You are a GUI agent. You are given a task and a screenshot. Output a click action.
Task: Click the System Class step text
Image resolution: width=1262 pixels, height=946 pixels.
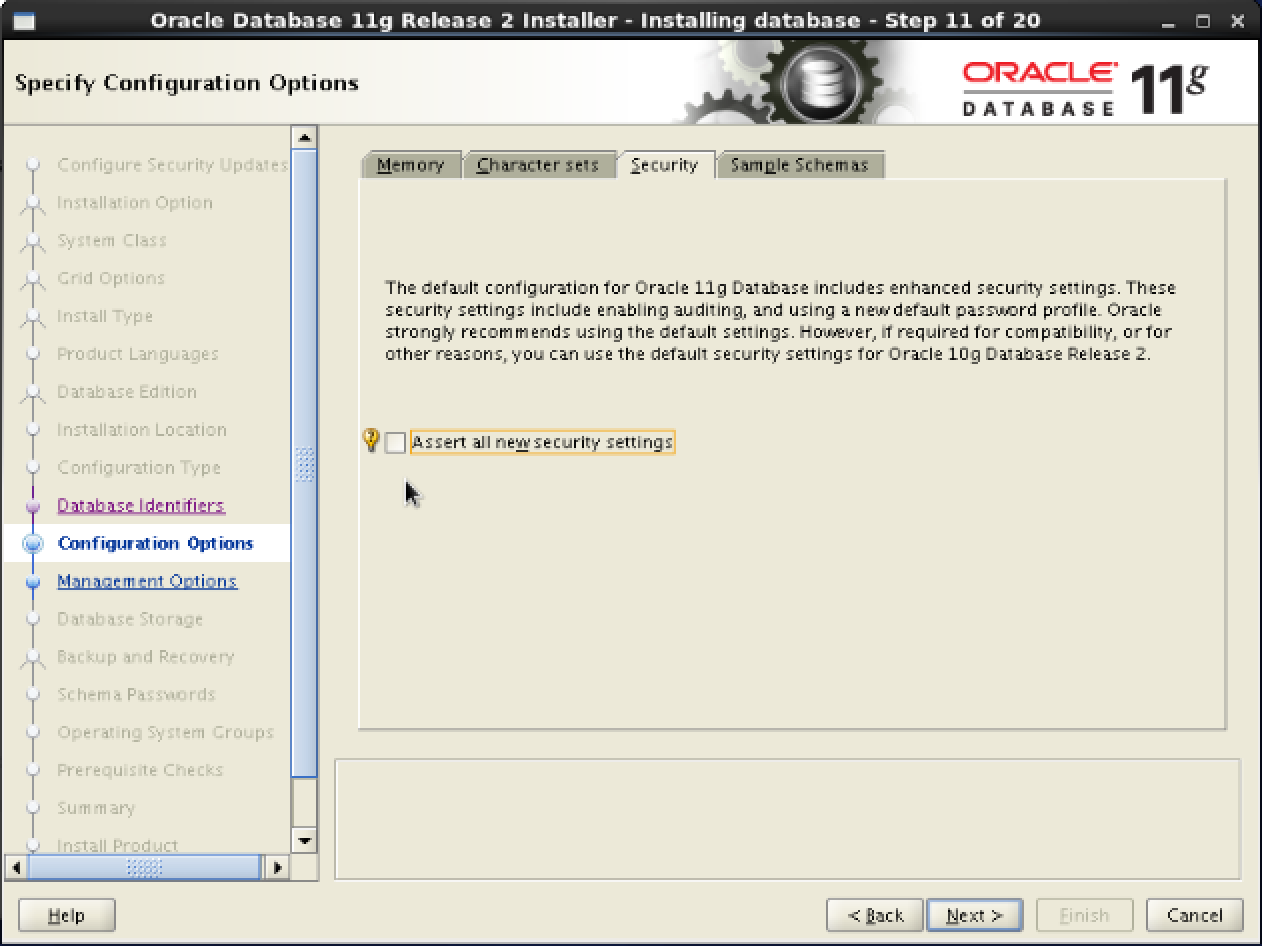pos(112,241)
